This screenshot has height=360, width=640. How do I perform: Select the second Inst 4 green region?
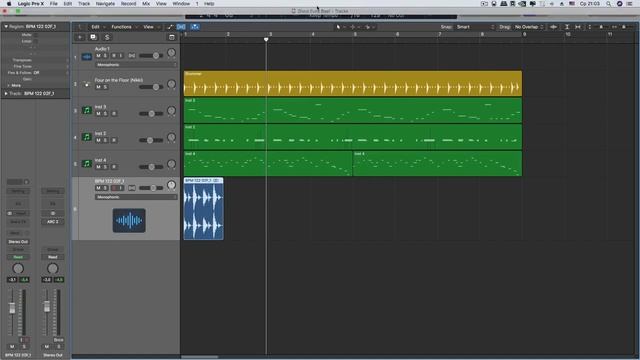pyautogui.click(x=437, y=164)
